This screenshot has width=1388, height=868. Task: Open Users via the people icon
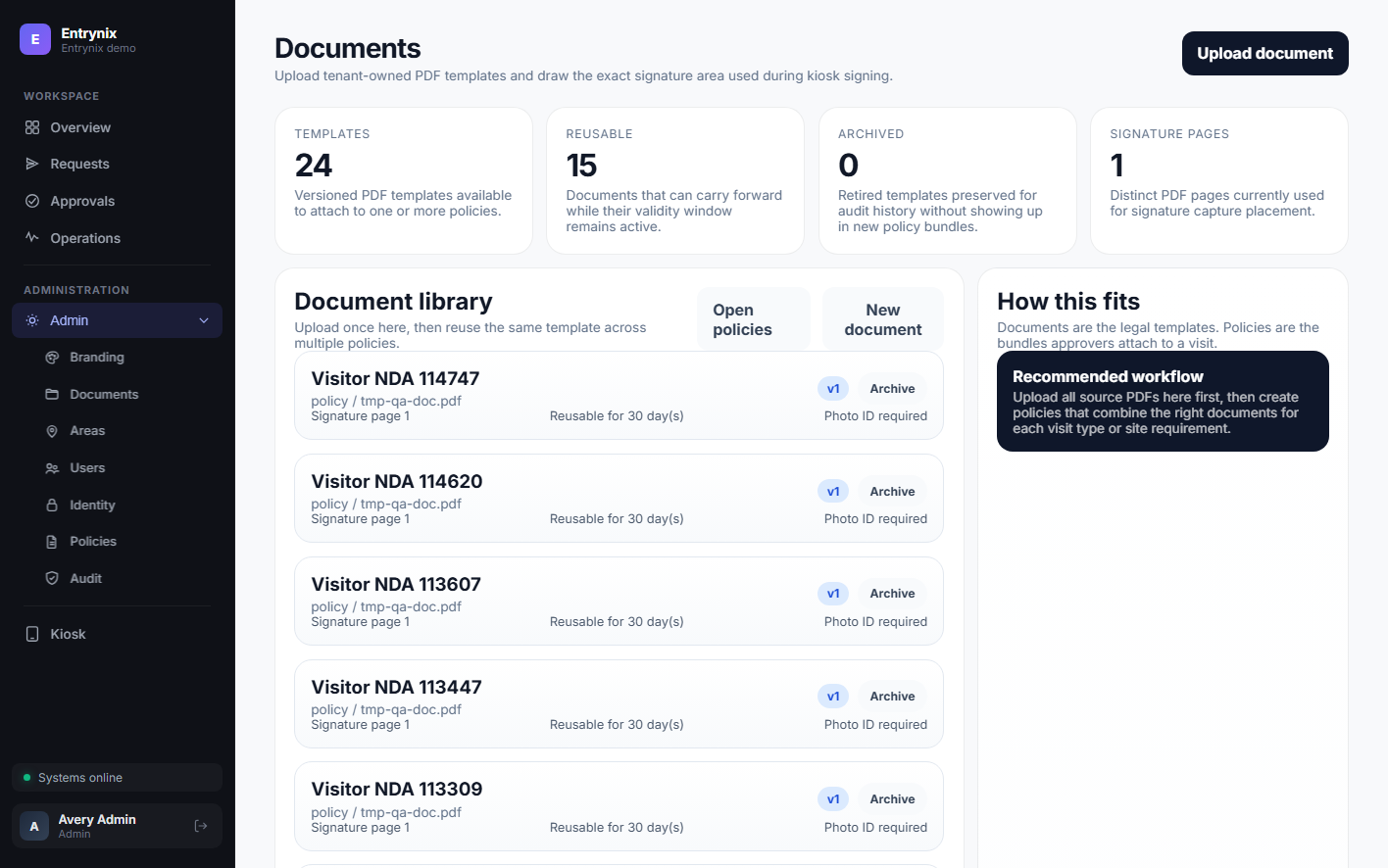[52, 467]
